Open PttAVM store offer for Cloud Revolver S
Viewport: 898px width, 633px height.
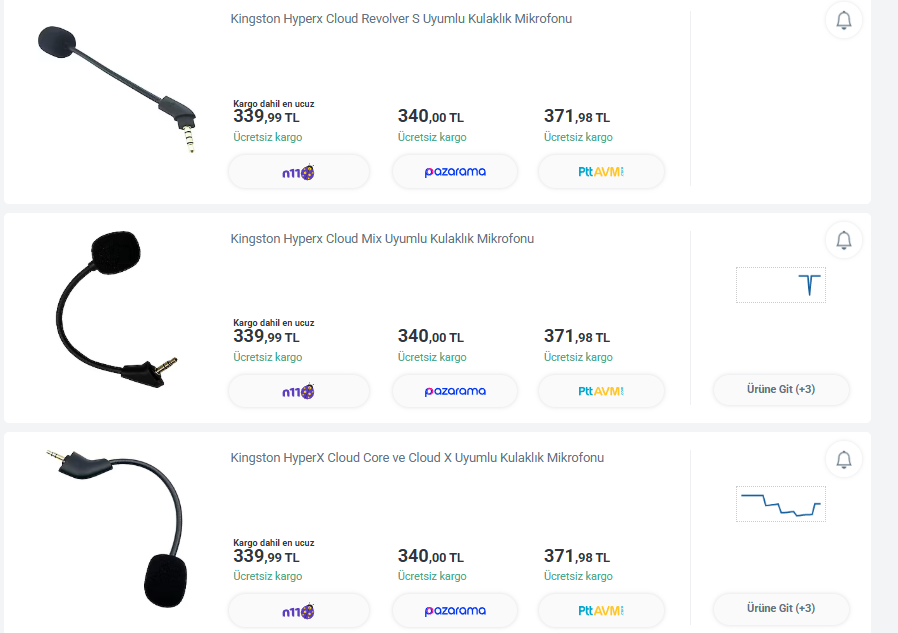point(601,171)
